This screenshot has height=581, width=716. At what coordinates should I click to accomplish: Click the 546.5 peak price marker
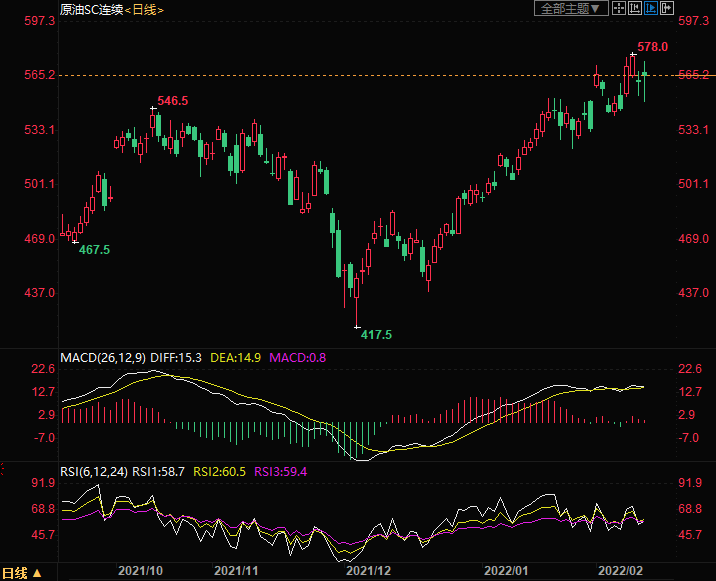coord(173,101)
